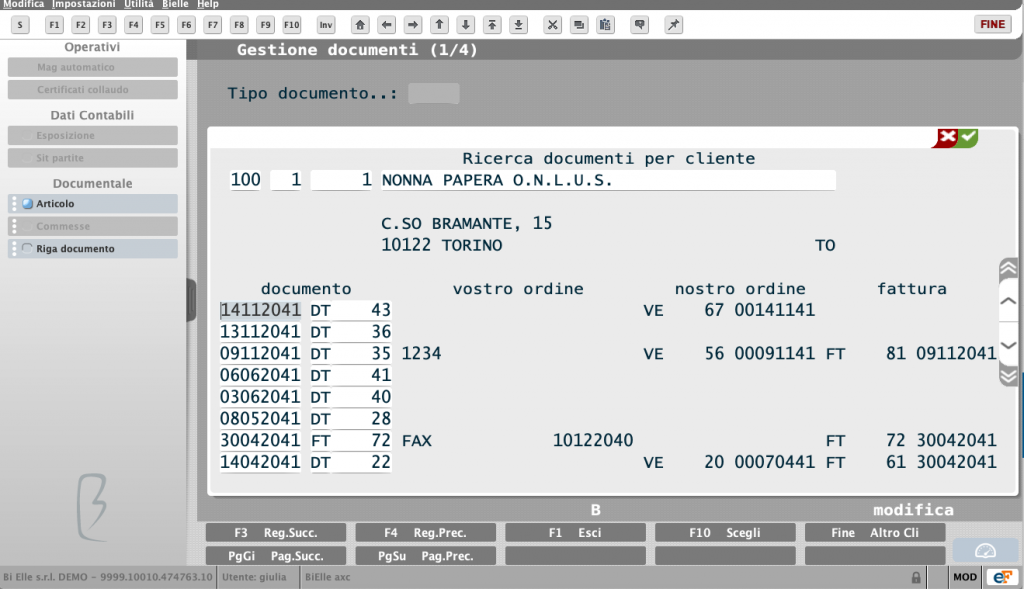
Task: Click the PgGi Pag.Succ. button
Action: point(276,556)
